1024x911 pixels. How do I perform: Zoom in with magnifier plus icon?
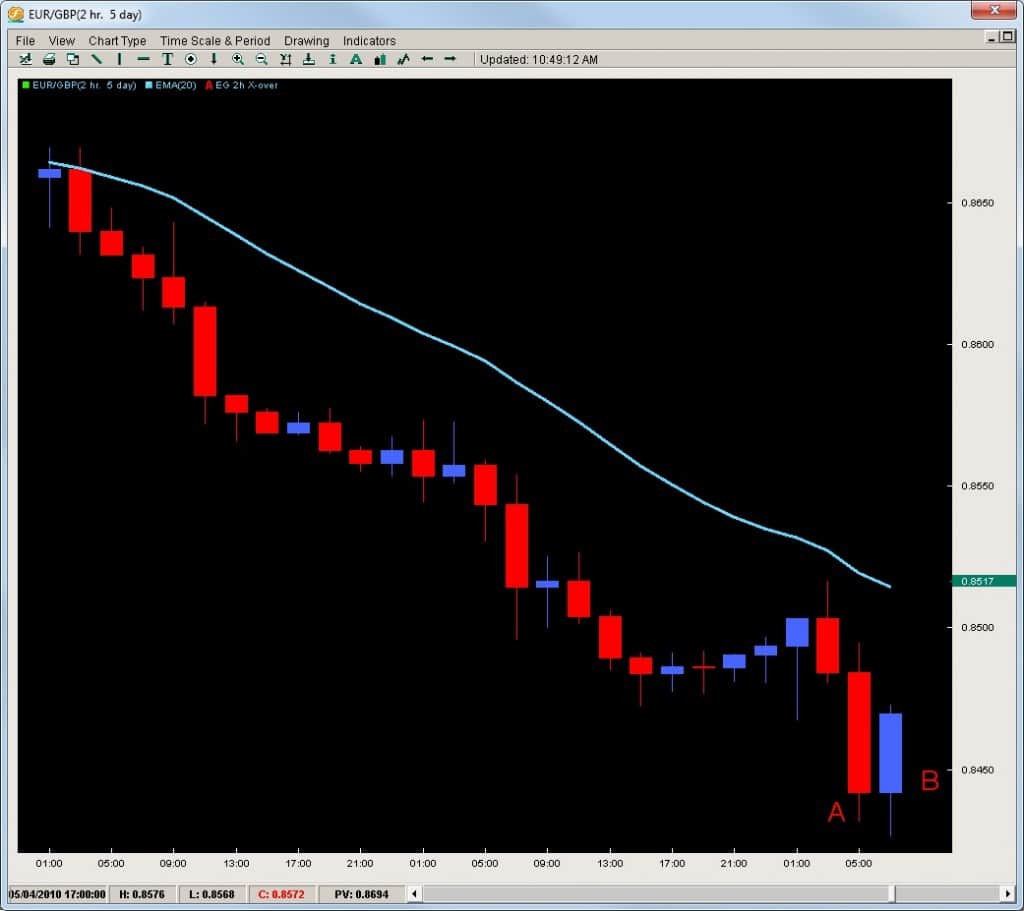[x=238, y=59]
